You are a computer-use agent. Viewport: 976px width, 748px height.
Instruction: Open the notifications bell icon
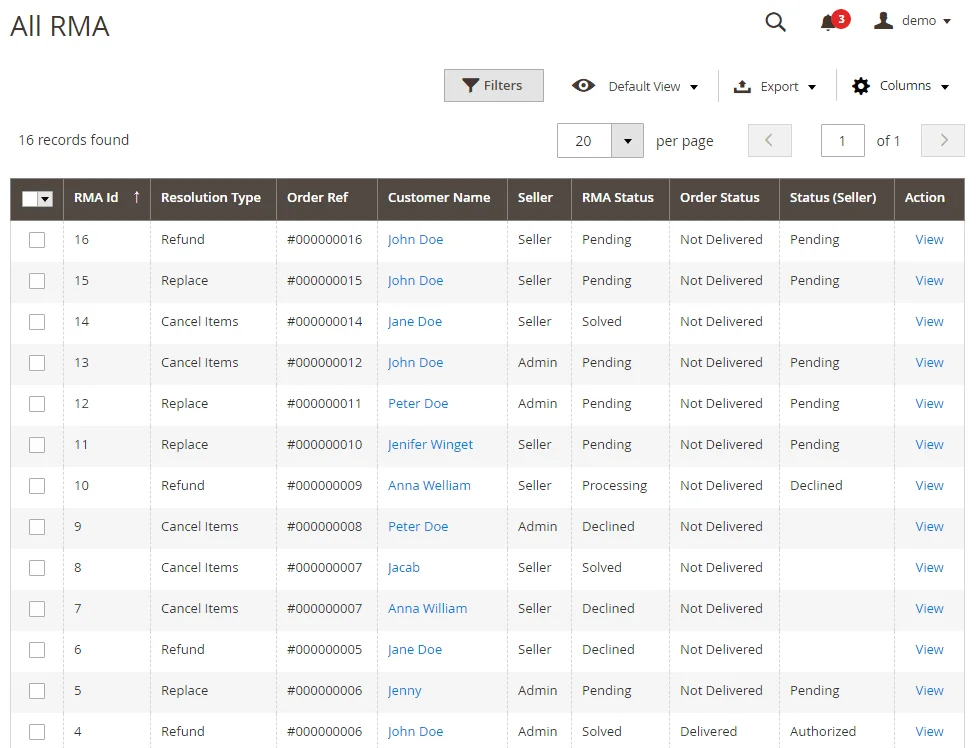pos(828,22)
